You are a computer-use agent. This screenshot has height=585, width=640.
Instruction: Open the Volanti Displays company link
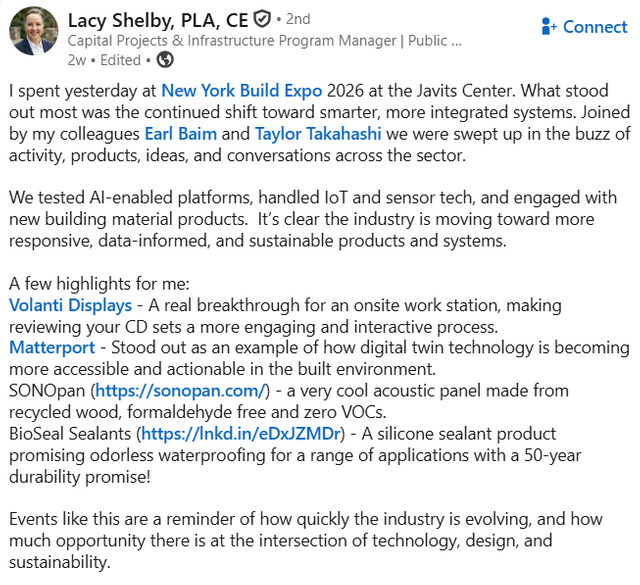(x=71, y=305)
